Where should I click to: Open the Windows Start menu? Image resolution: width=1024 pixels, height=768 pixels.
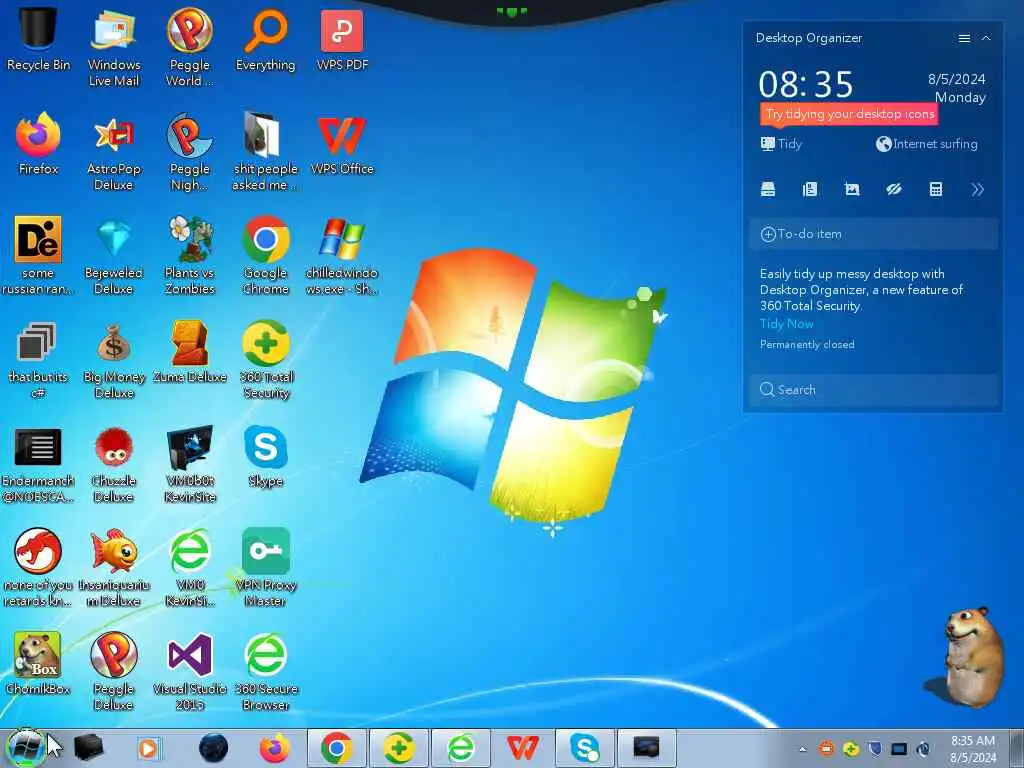[25, 748]
